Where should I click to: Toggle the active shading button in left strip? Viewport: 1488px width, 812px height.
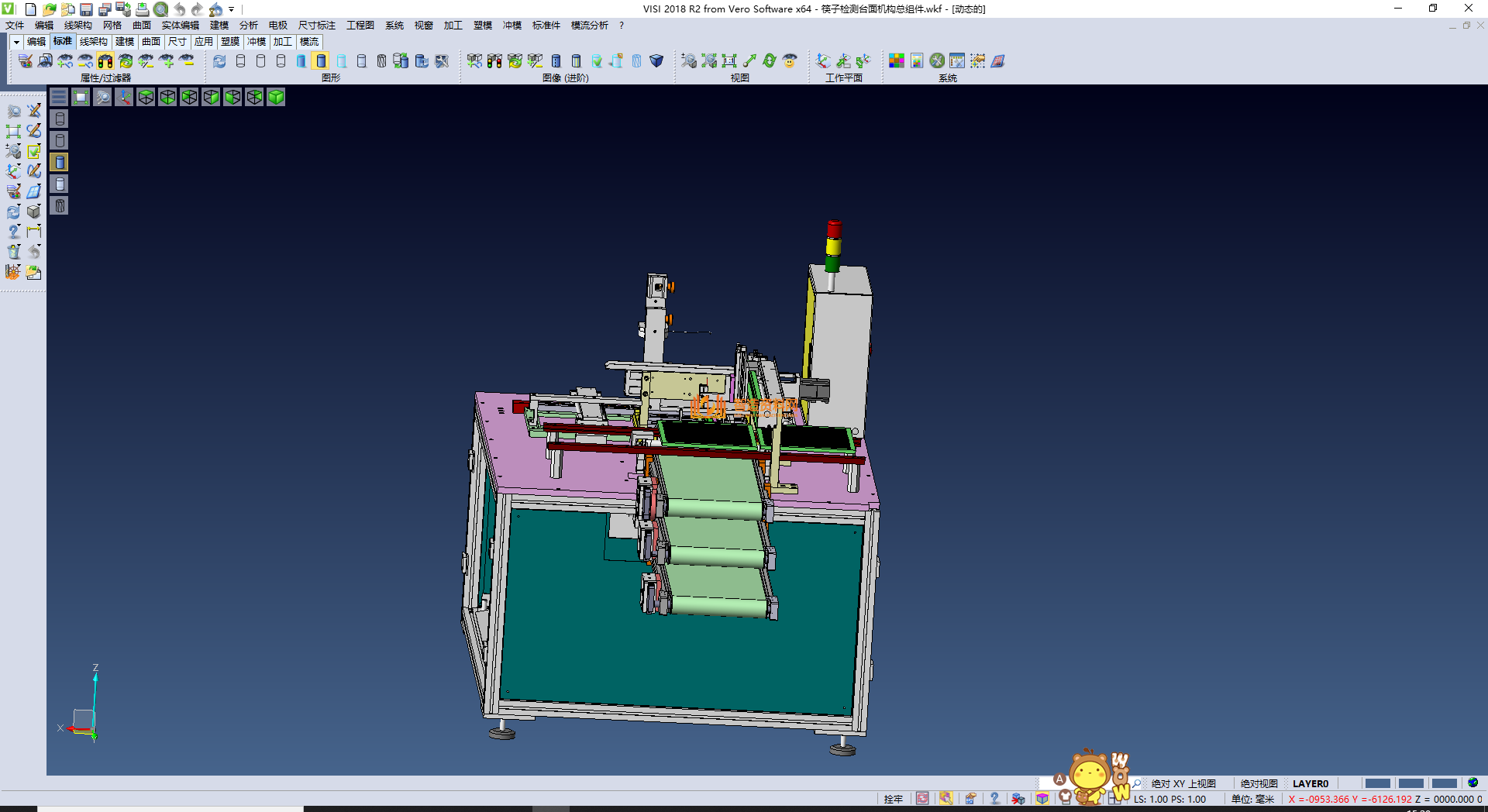[x=60, y=162]
